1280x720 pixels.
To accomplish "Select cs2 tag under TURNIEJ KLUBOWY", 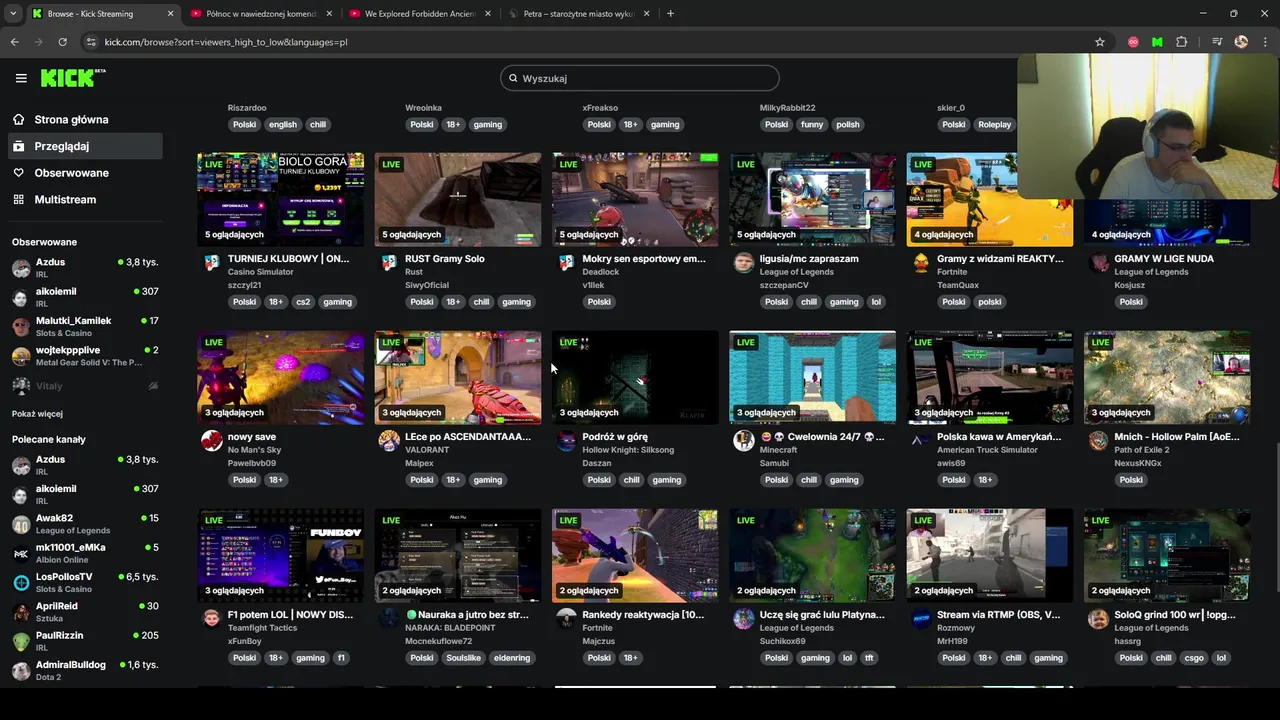I will pyautogui.click(x=303, y=302).
